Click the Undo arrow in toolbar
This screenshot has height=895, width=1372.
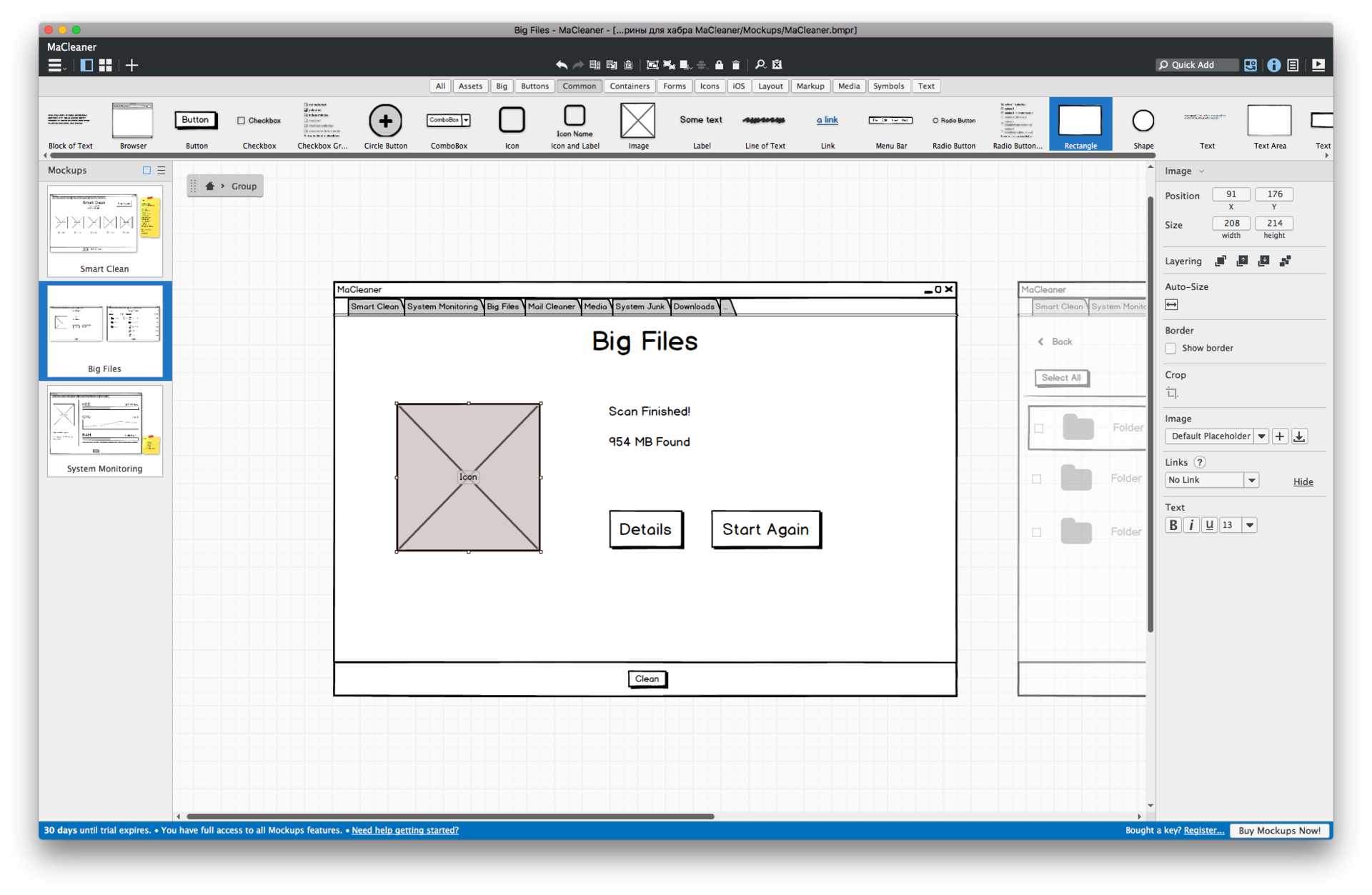tap(562, 65)
